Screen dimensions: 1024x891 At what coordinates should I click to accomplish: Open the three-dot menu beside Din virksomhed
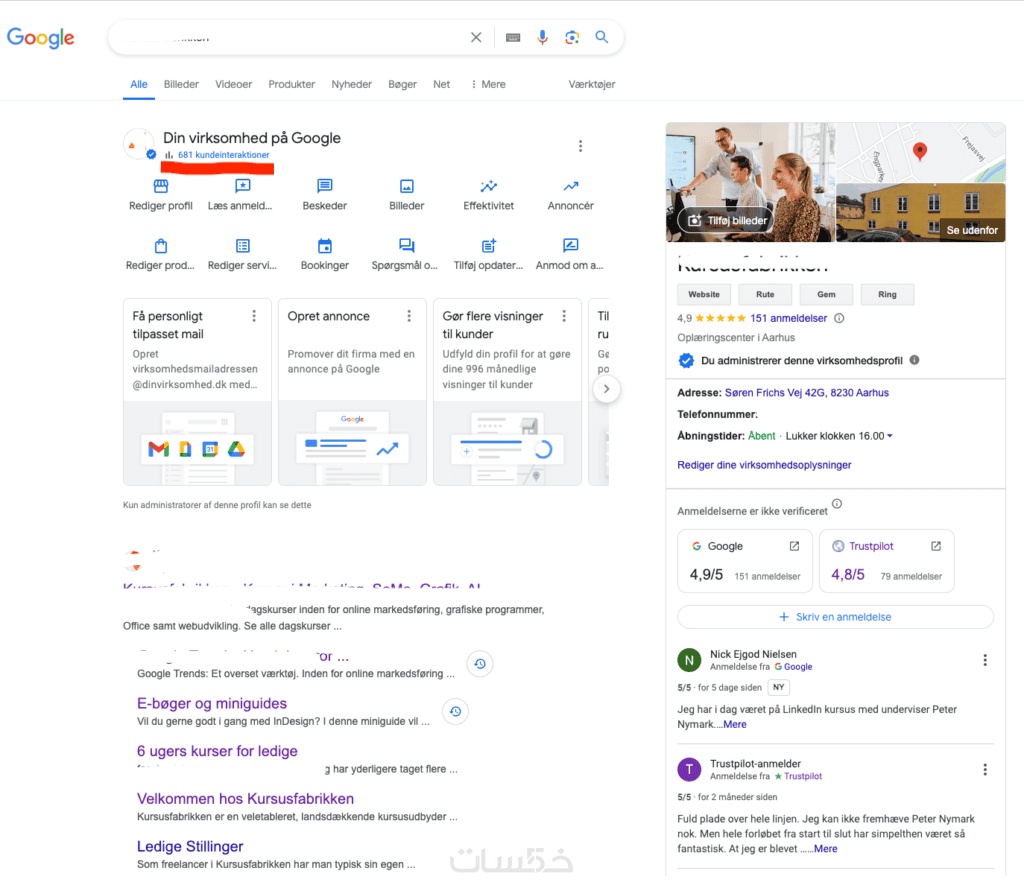[x=580, y=146]
